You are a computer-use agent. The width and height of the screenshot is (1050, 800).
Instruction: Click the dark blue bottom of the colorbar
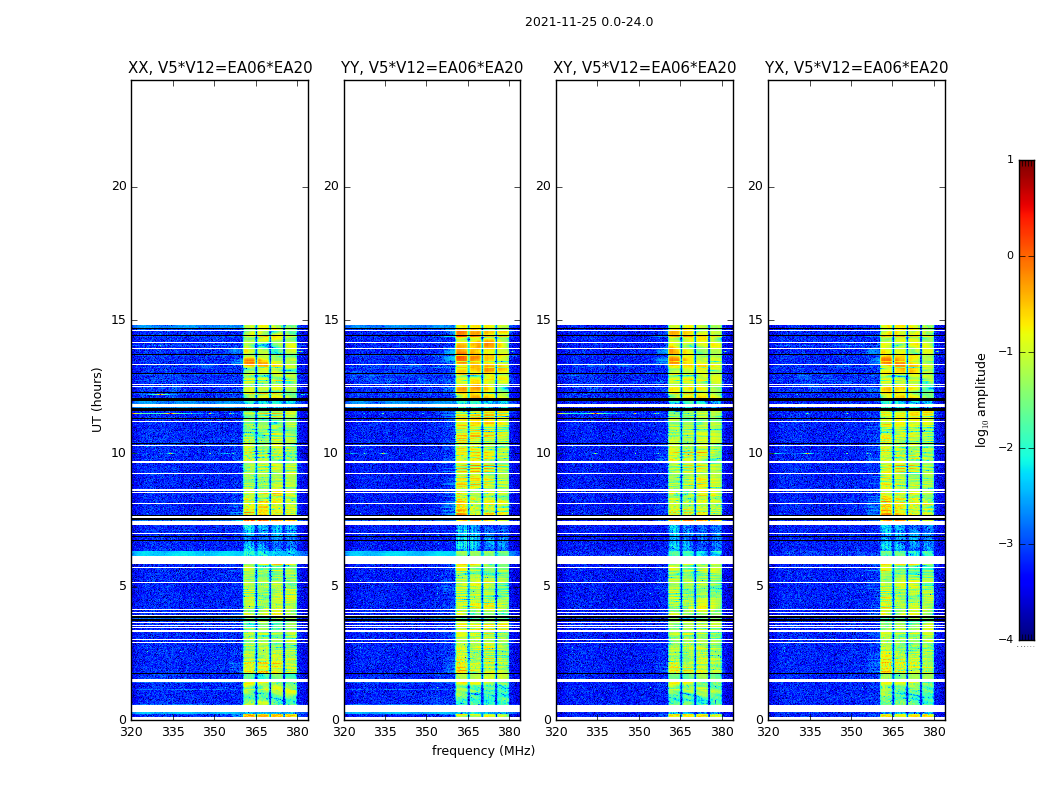[1027, 633]
